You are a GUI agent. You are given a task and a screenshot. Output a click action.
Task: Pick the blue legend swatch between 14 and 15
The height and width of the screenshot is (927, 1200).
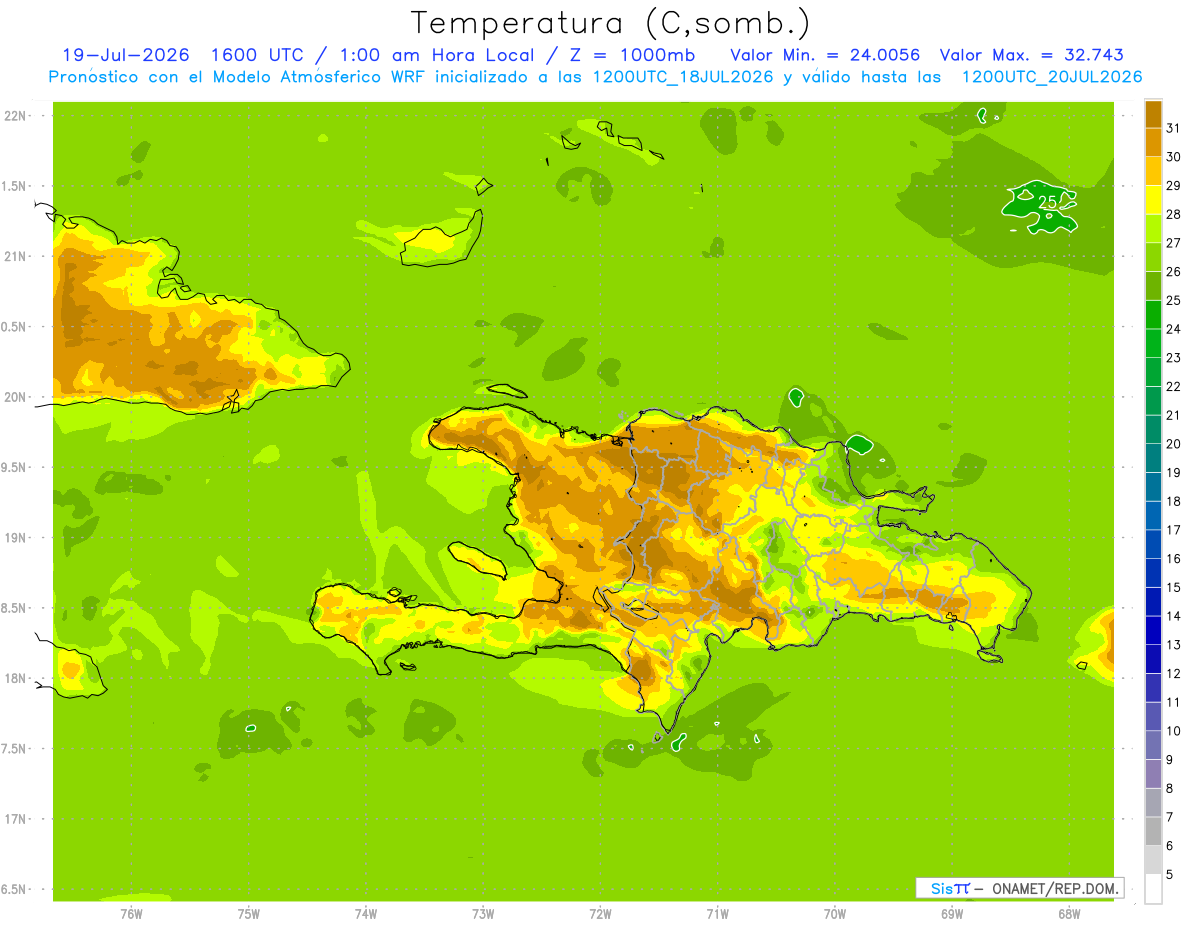click(1153, 601)
